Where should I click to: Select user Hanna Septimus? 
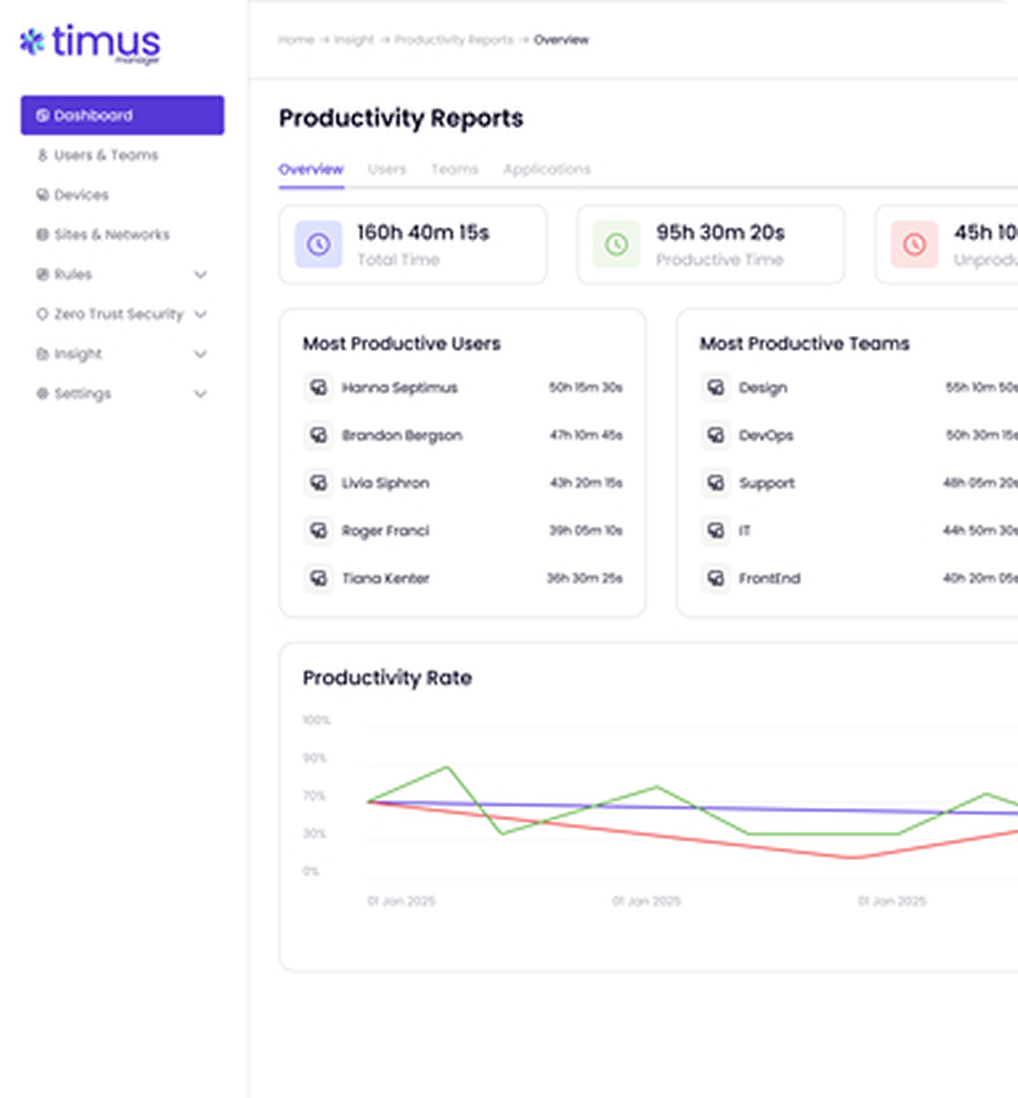tap(400, 388)
